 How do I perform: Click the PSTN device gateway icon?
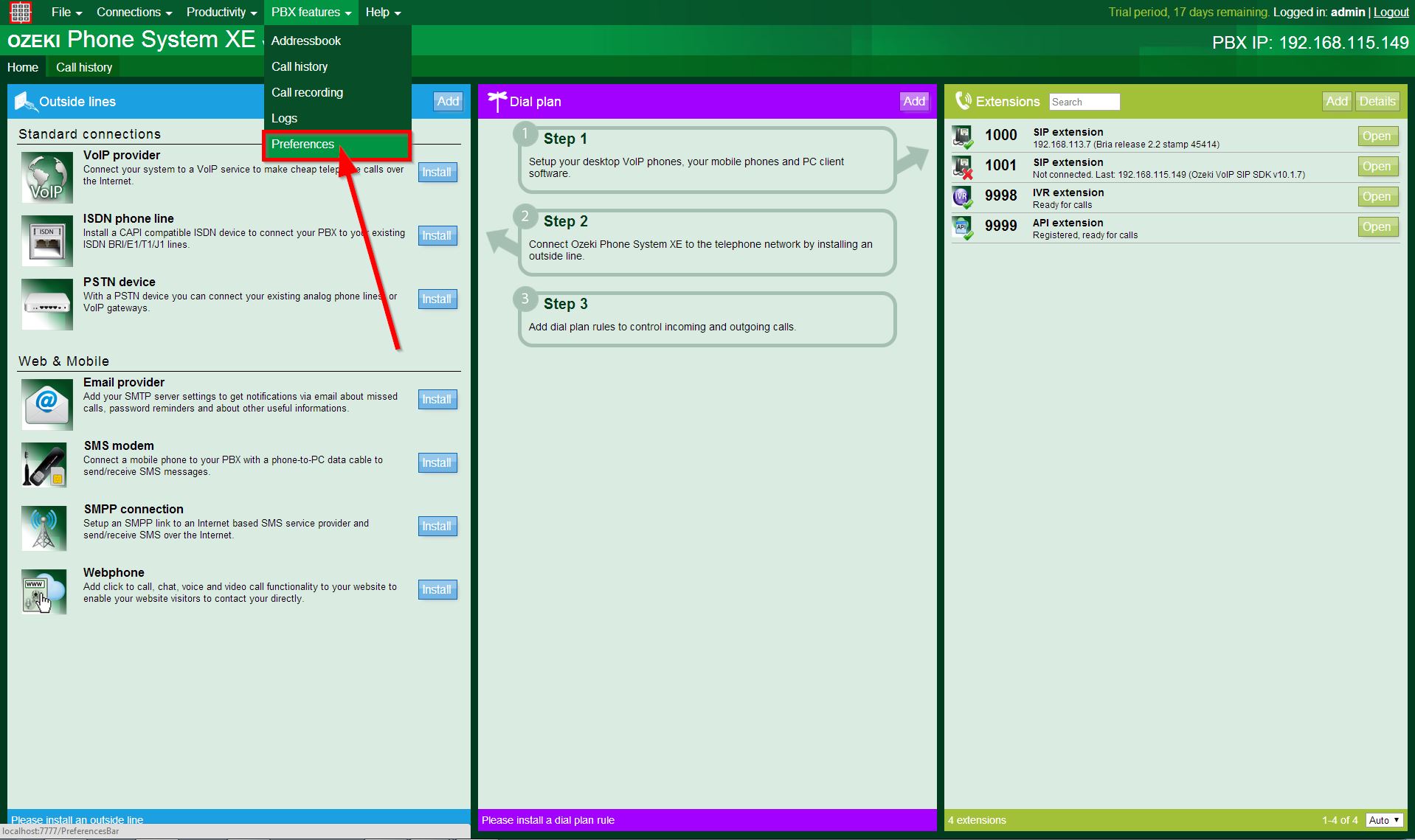47,304
